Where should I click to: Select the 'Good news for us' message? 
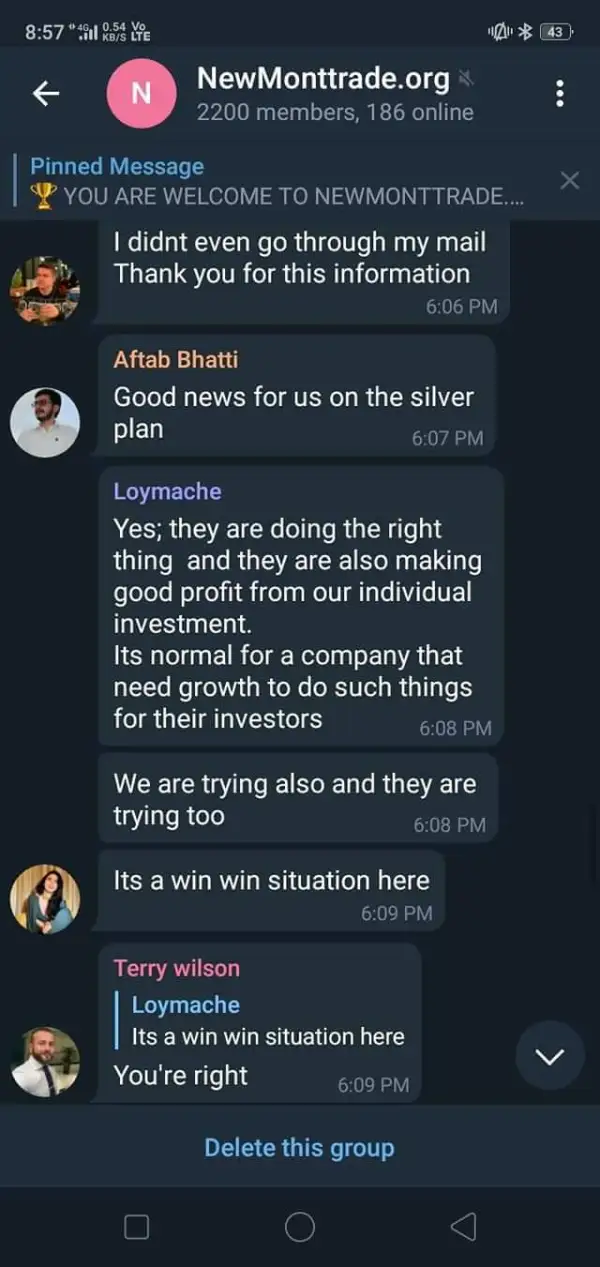coord(293,411)
